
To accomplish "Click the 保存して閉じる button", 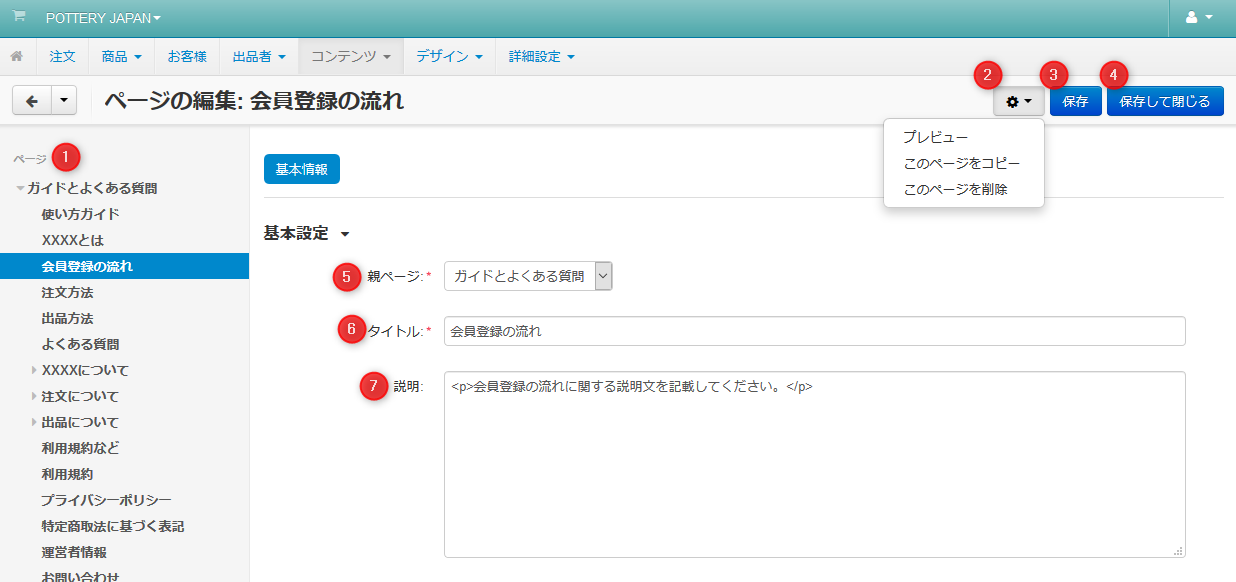I will click(x=1164, y=101).
